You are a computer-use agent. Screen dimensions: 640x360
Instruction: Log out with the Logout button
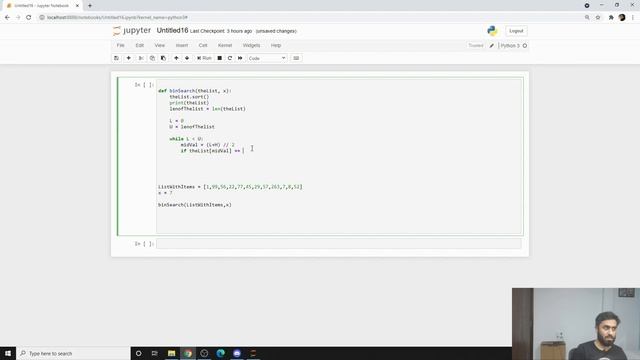(x=516, y=31)
